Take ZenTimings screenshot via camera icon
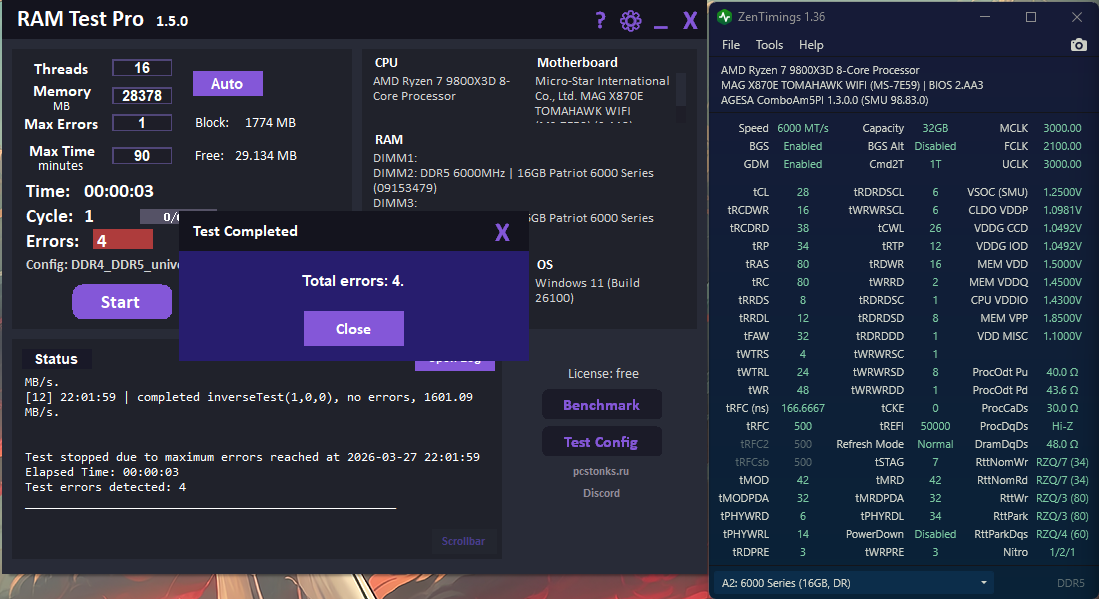This screenshot has height=599, width=1099. [x=1079, y=45]
